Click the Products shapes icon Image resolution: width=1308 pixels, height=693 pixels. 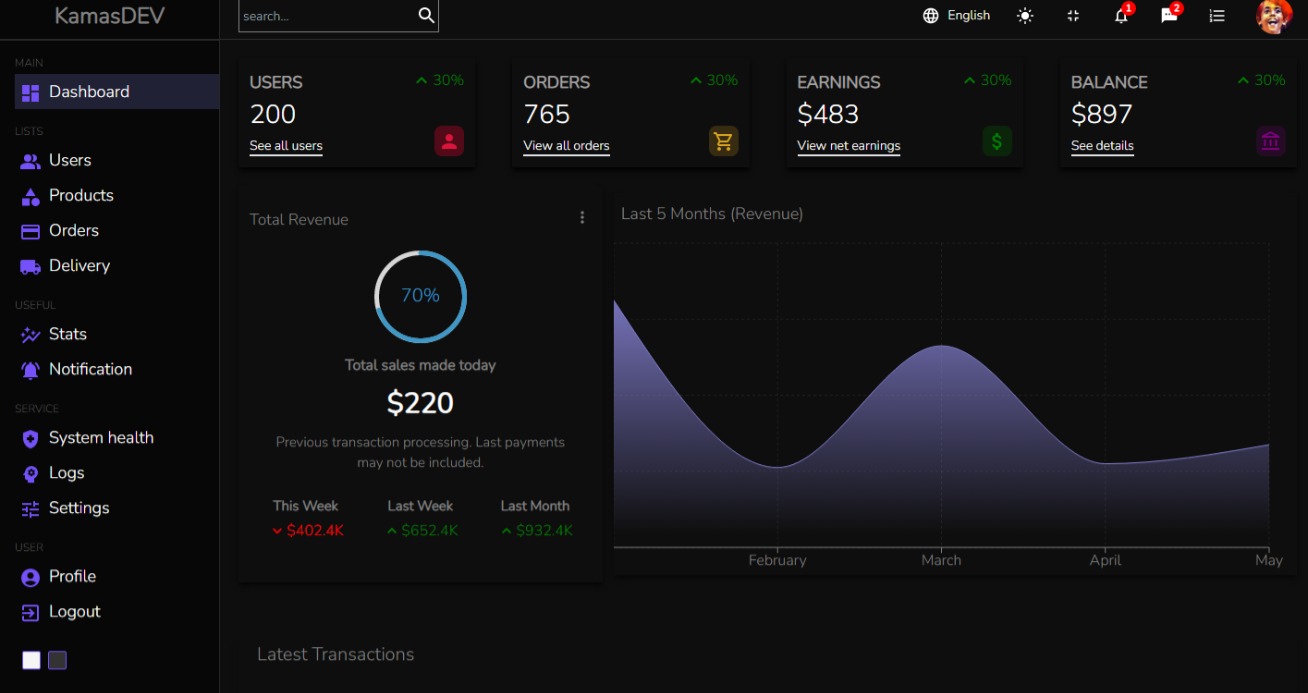[30, 196]
